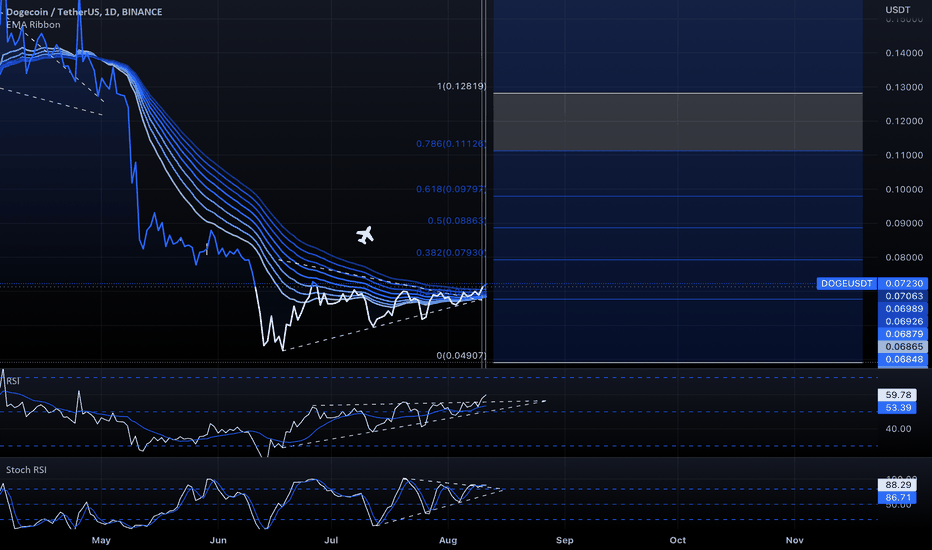932x550 pixels.
Task: Select the grey Fibonacci zone rectangle
Action: click(x=678, y=122)
